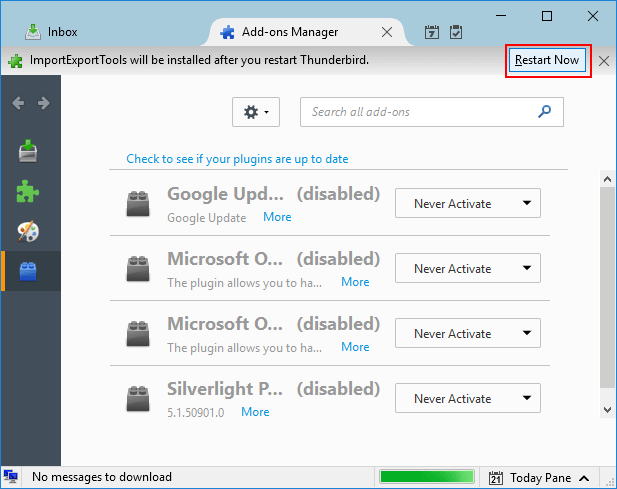Click the Google Update plugin brick icon
The height and width of the screenshot is (489, 617).
pos(138,203)
